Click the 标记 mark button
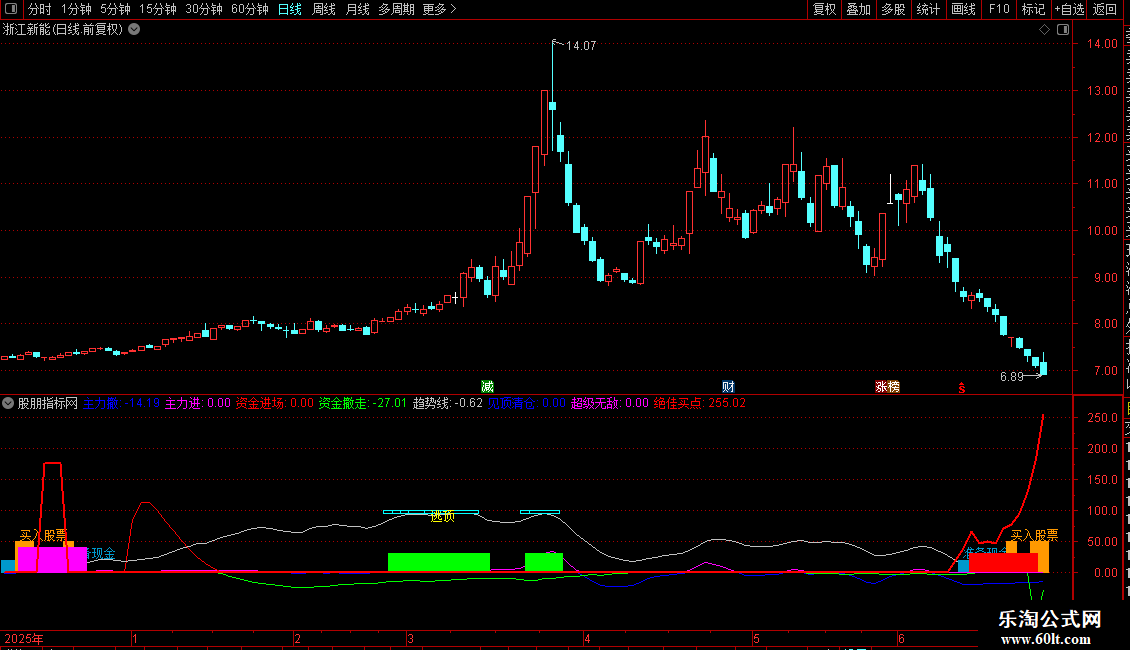1130x650 pixels. tap(1033, 9)
